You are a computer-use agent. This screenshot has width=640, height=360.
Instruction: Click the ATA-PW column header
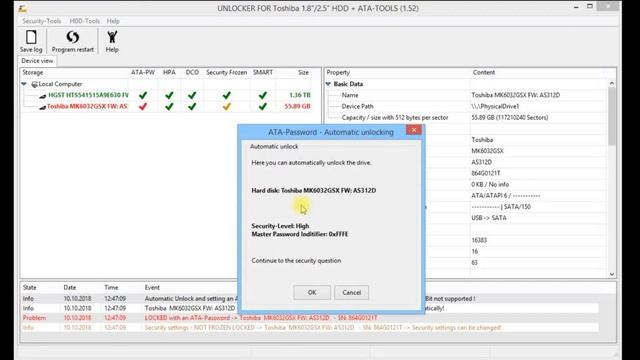click(143, 72)
